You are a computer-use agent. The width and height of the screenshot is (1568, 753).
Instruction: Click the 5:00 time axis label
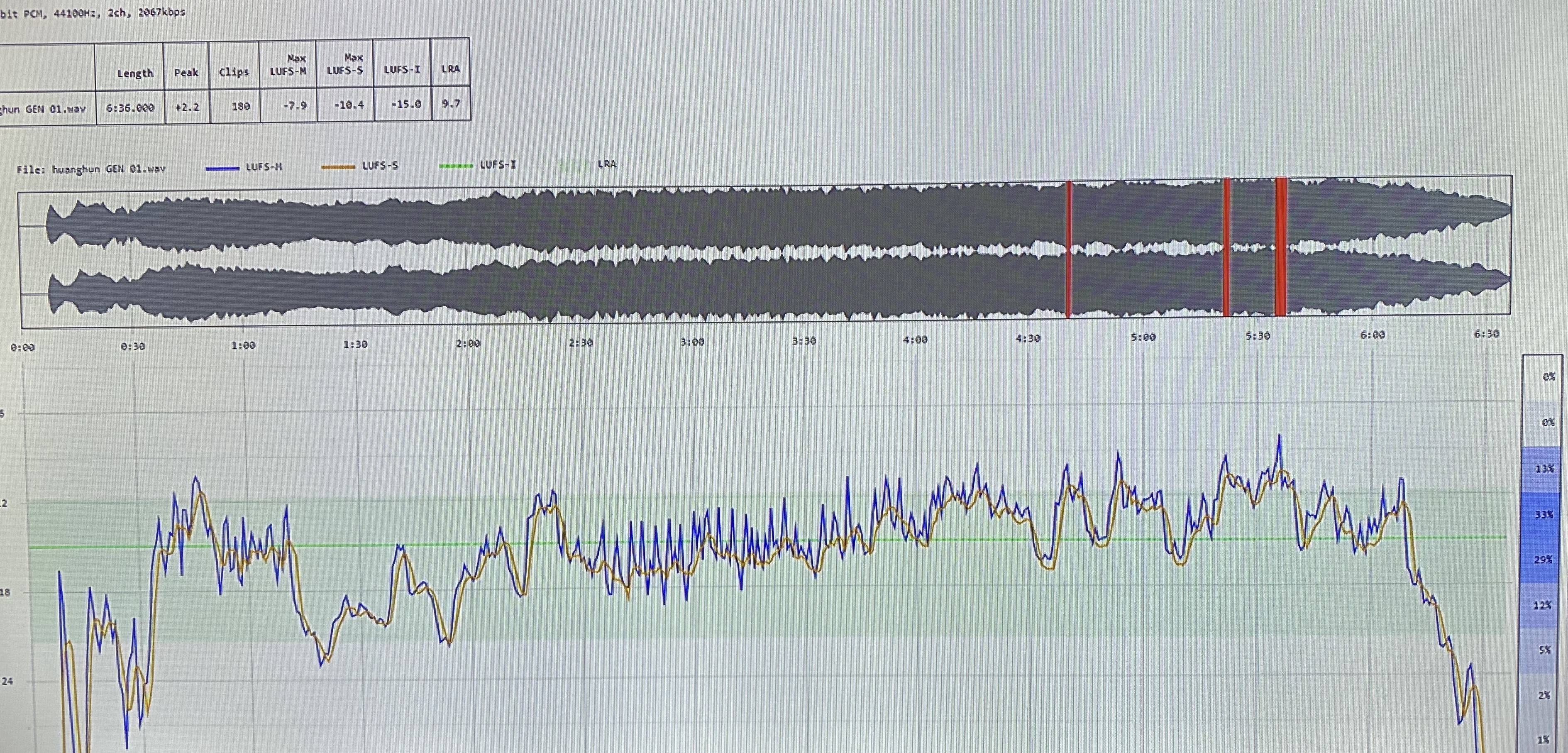coord(1143,337)
